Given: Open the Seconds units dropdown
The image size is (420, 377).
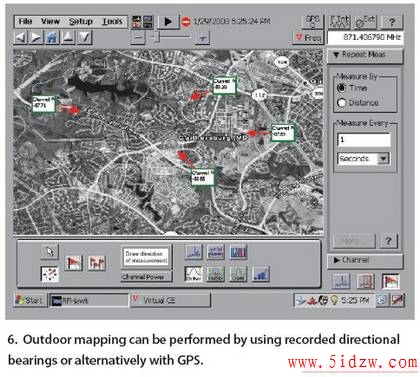Looking at the screenshot, I should click(x=383, y=159).
